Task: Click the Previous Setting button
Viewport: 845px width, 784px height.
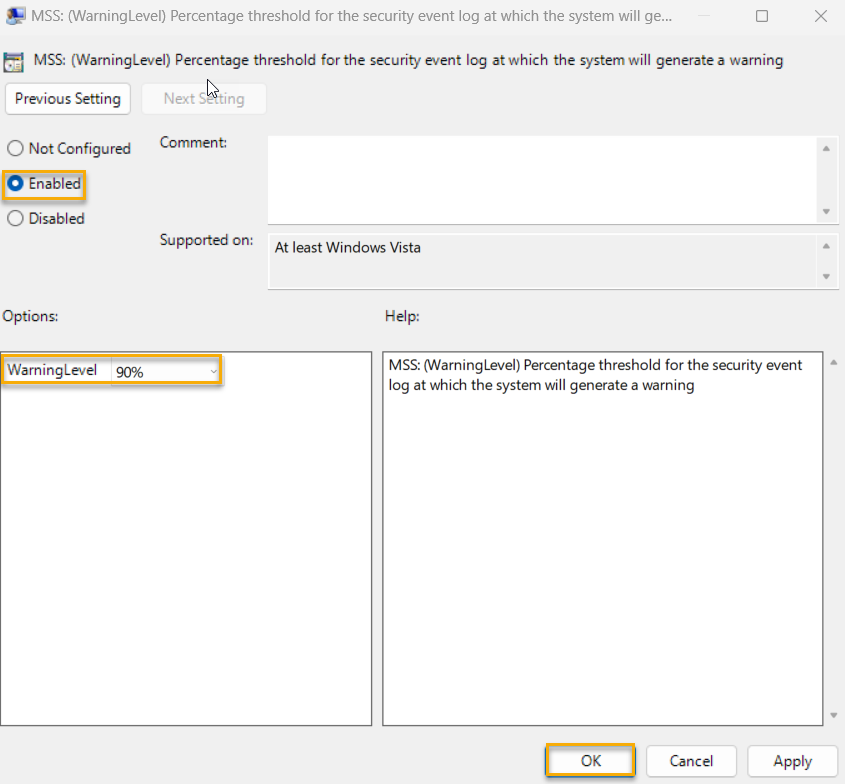Action: (67, 99)
